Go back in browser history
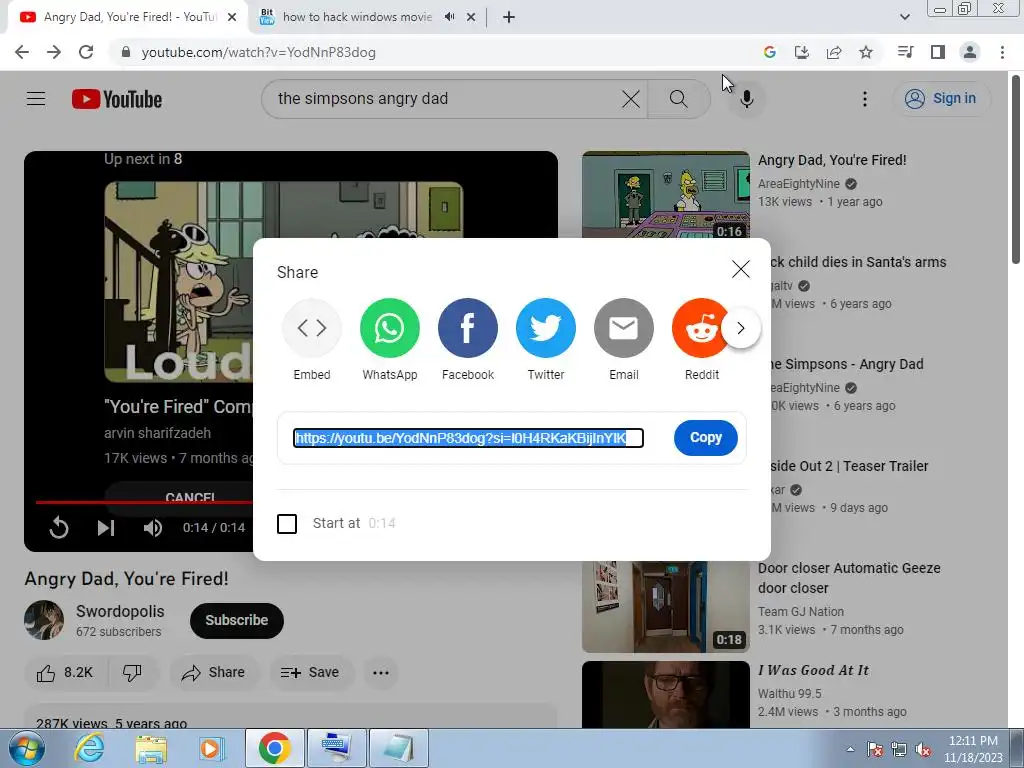The image size is (1024, 768). (x=22, y=52)
